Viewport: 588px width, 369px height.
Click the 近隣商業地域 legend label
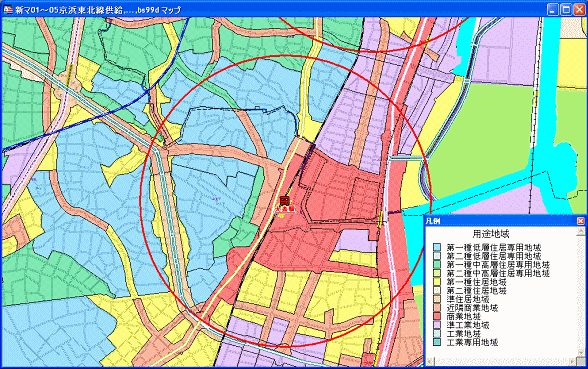click(x=472, y=308)
